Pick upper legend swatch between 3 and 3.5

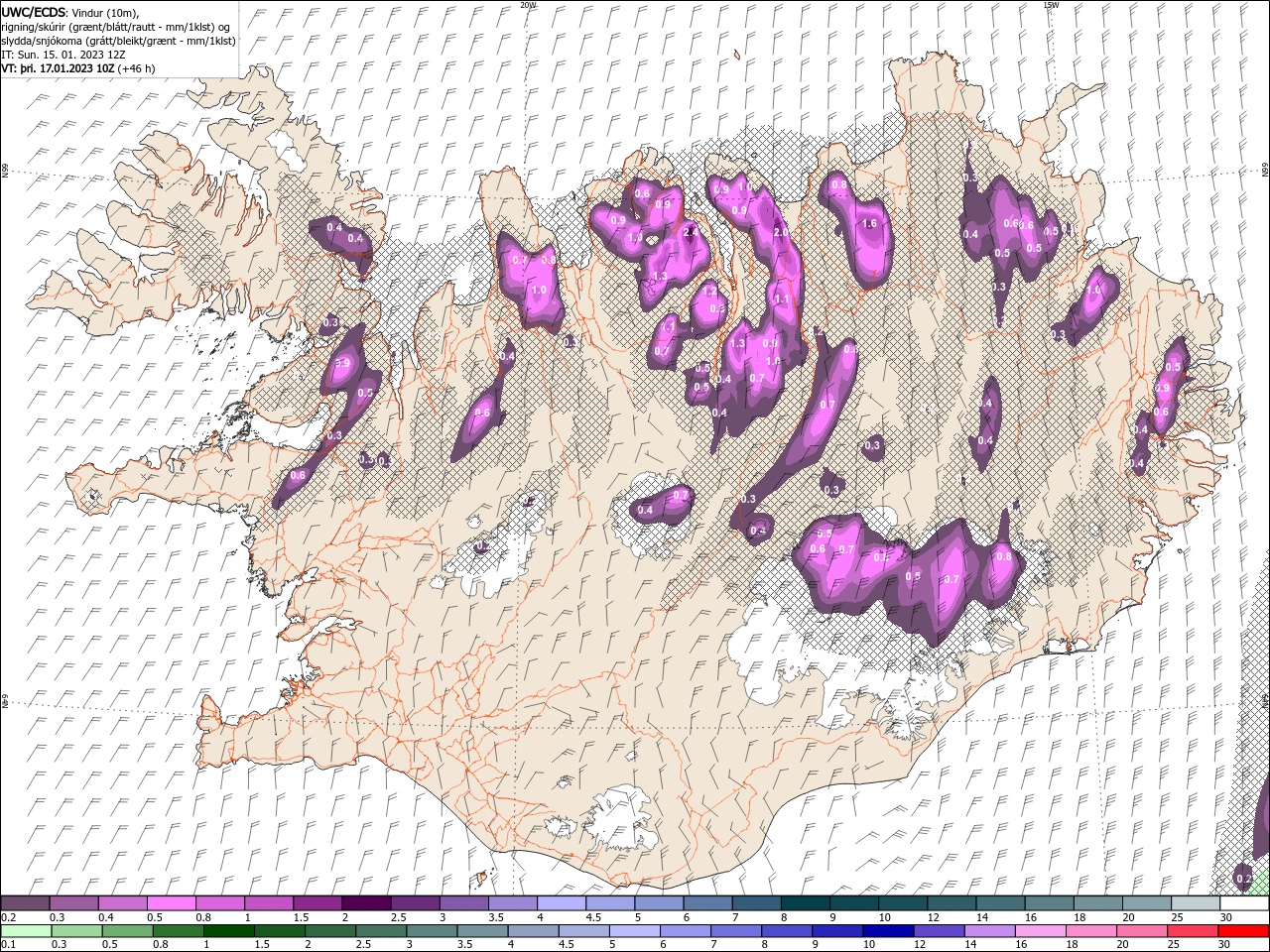464,903
